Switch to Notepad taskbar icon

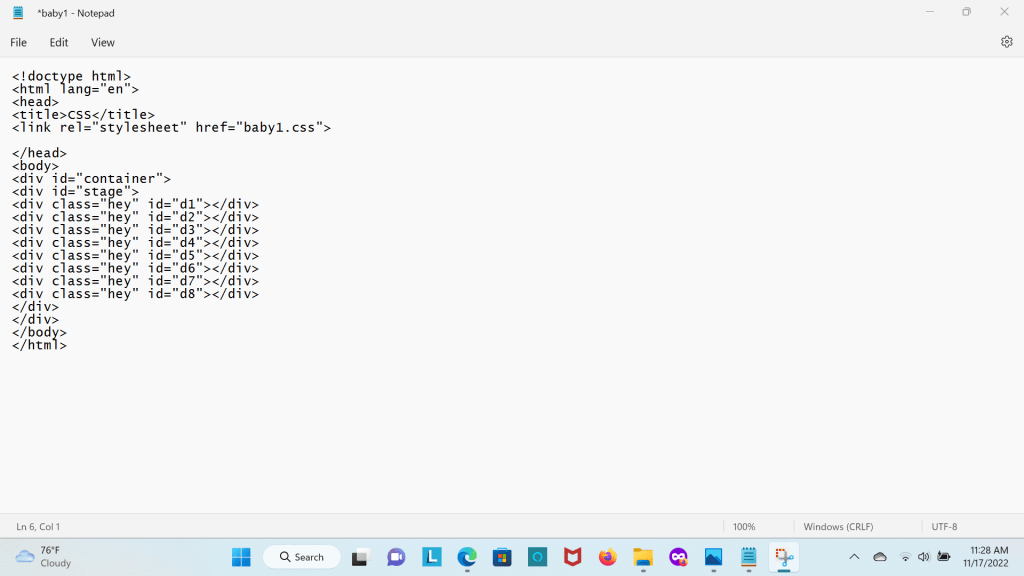coord(748,557)
